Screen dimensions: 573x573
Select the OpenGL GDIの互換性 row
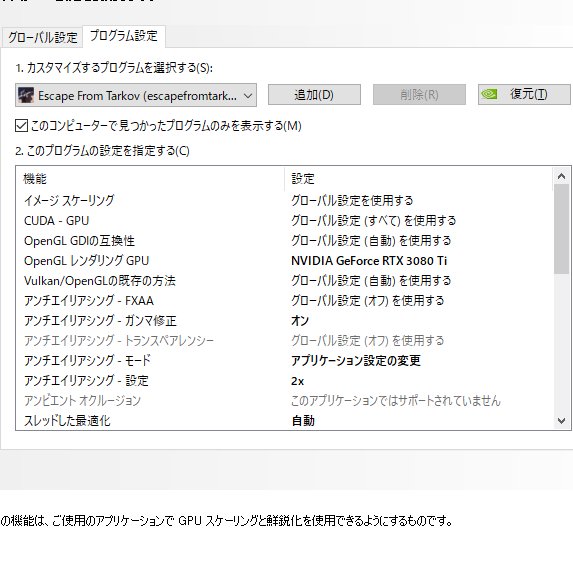(x=285, y=240)
